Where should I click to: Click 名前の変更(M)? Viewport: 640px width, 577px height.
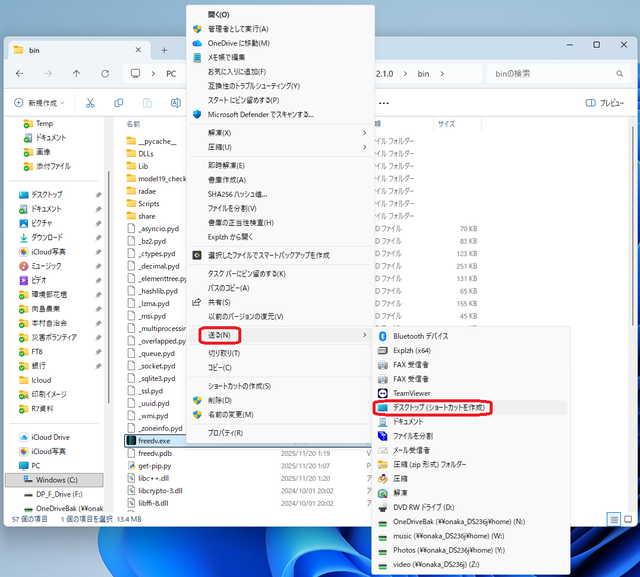(280, 415)
